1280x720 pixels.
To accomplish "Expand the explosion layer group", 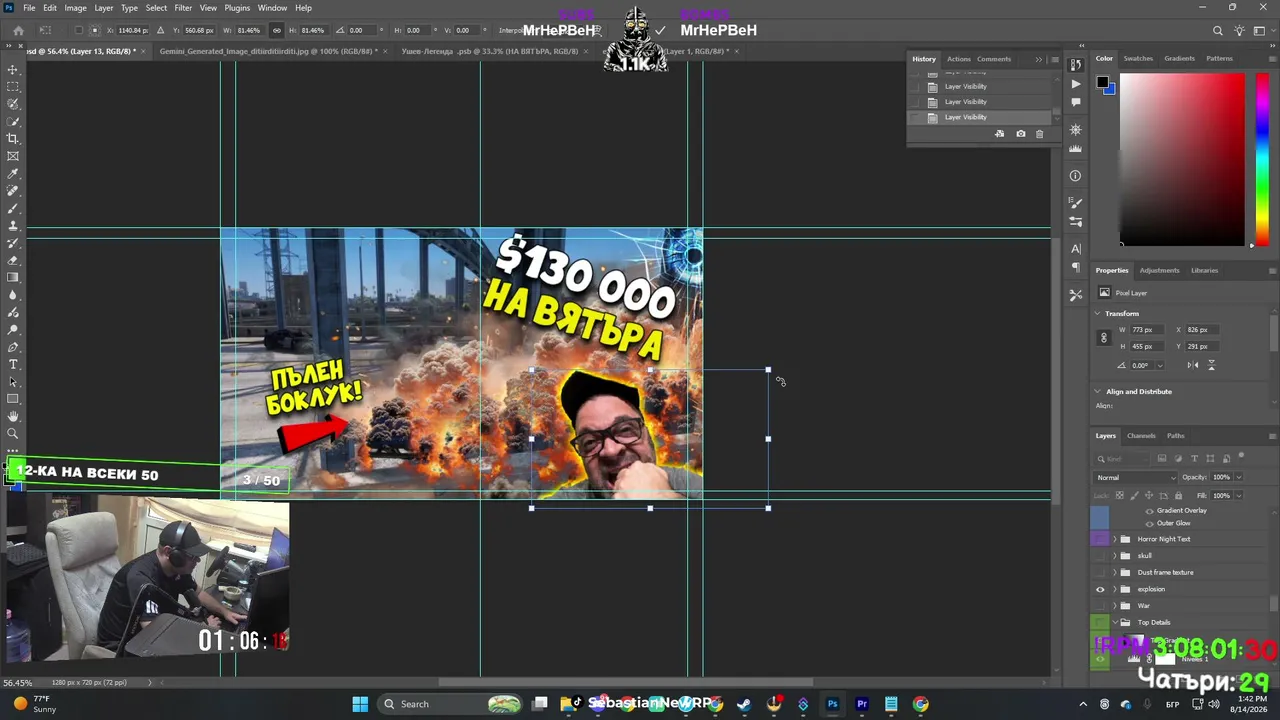I will click(1115, 589).
